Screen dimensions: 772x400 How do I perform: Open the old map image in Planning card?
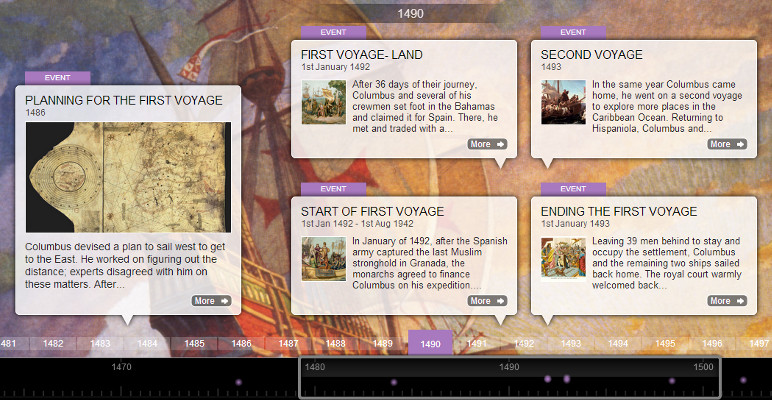coord(128,177)
